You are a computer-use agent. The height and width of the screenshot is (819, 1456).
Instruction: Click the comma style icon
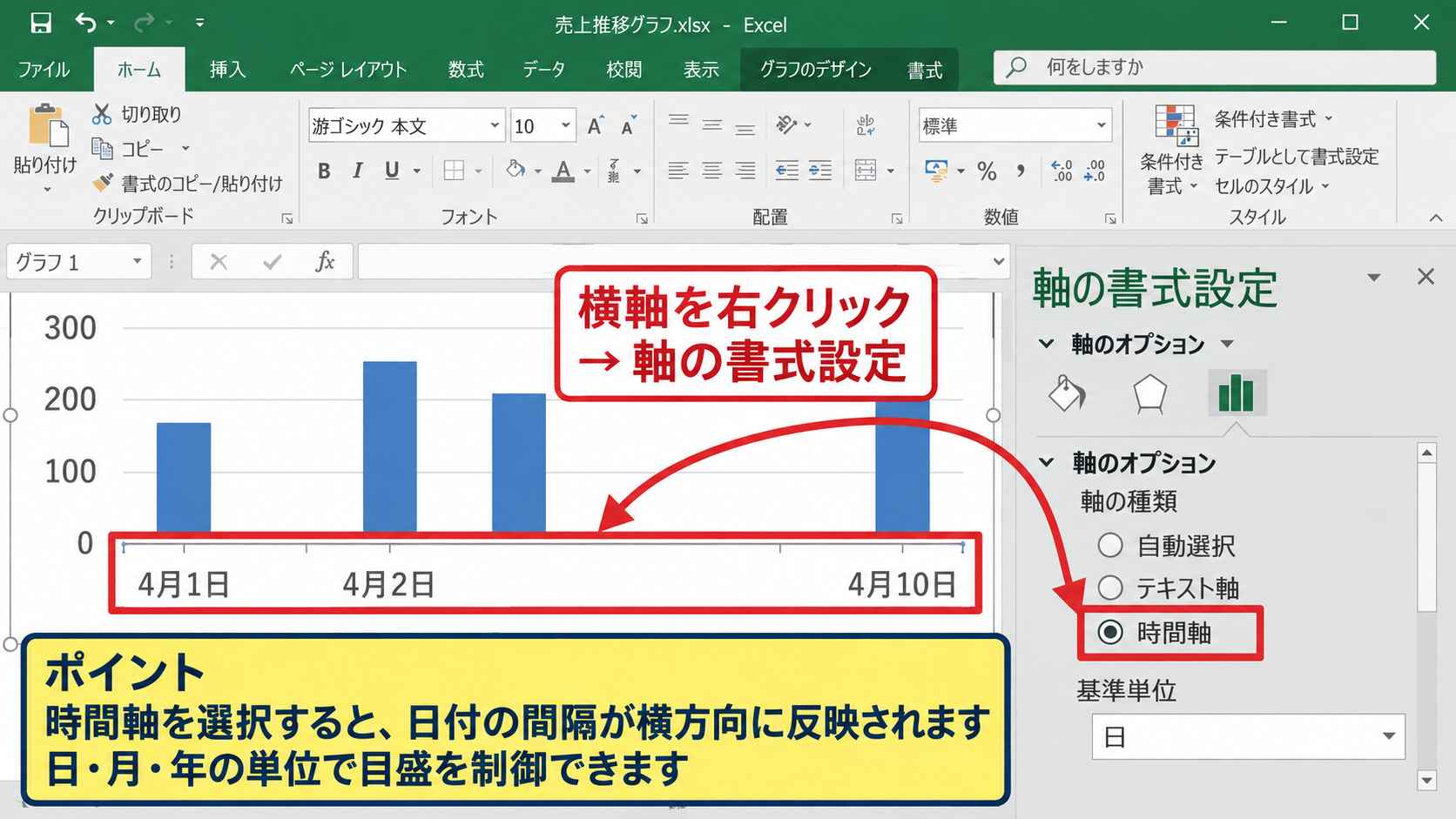pyautogui.click(x=1020, y=171)
